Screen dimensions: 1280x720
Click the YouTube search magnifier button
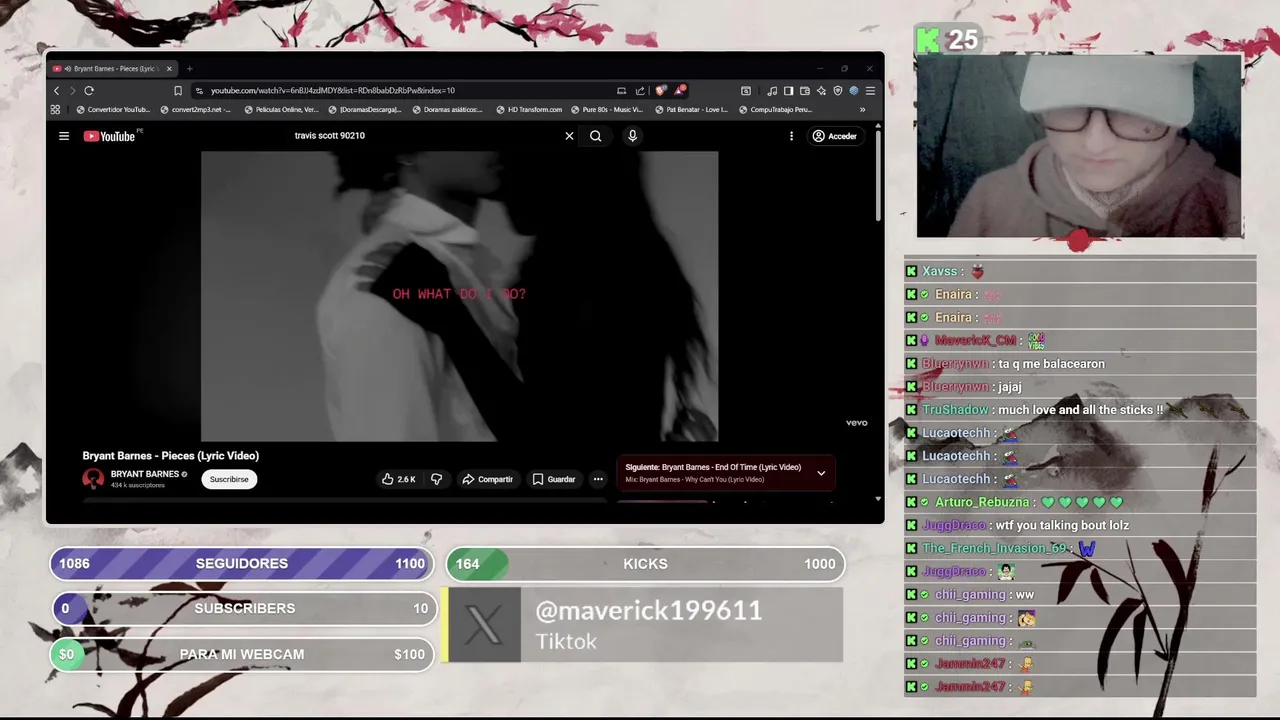(x=595, y=136)
